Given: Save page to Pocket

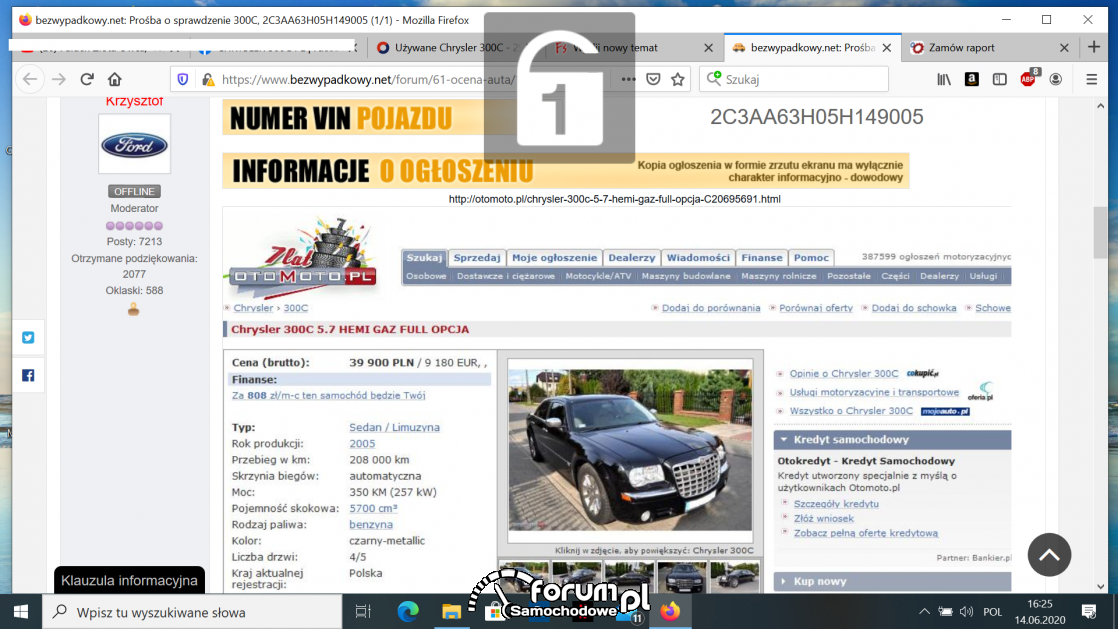Looking at the screenshot, I should coord(653,79).
